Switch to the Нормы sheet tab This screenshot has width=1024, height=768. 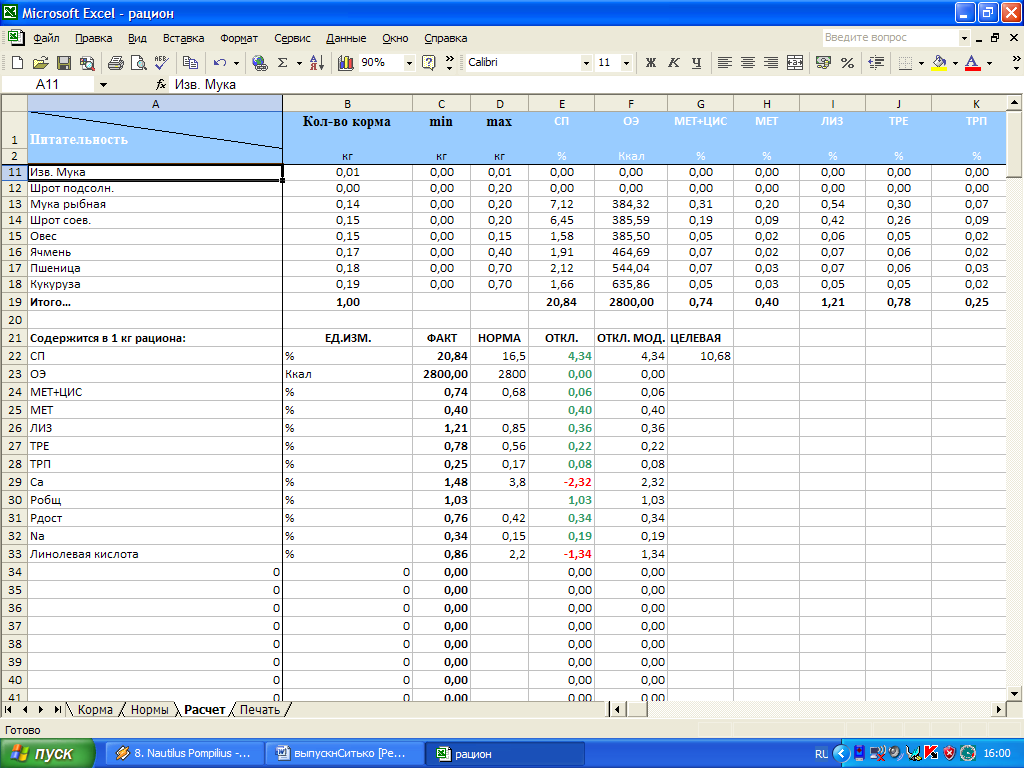pos(149,710)
